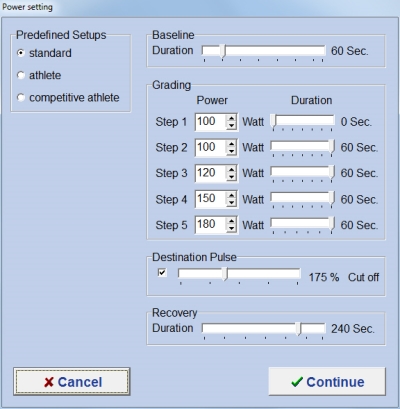Select competitive athlete setup option
400x409 pixels.
pyautogui.click(x=21, y=98)
